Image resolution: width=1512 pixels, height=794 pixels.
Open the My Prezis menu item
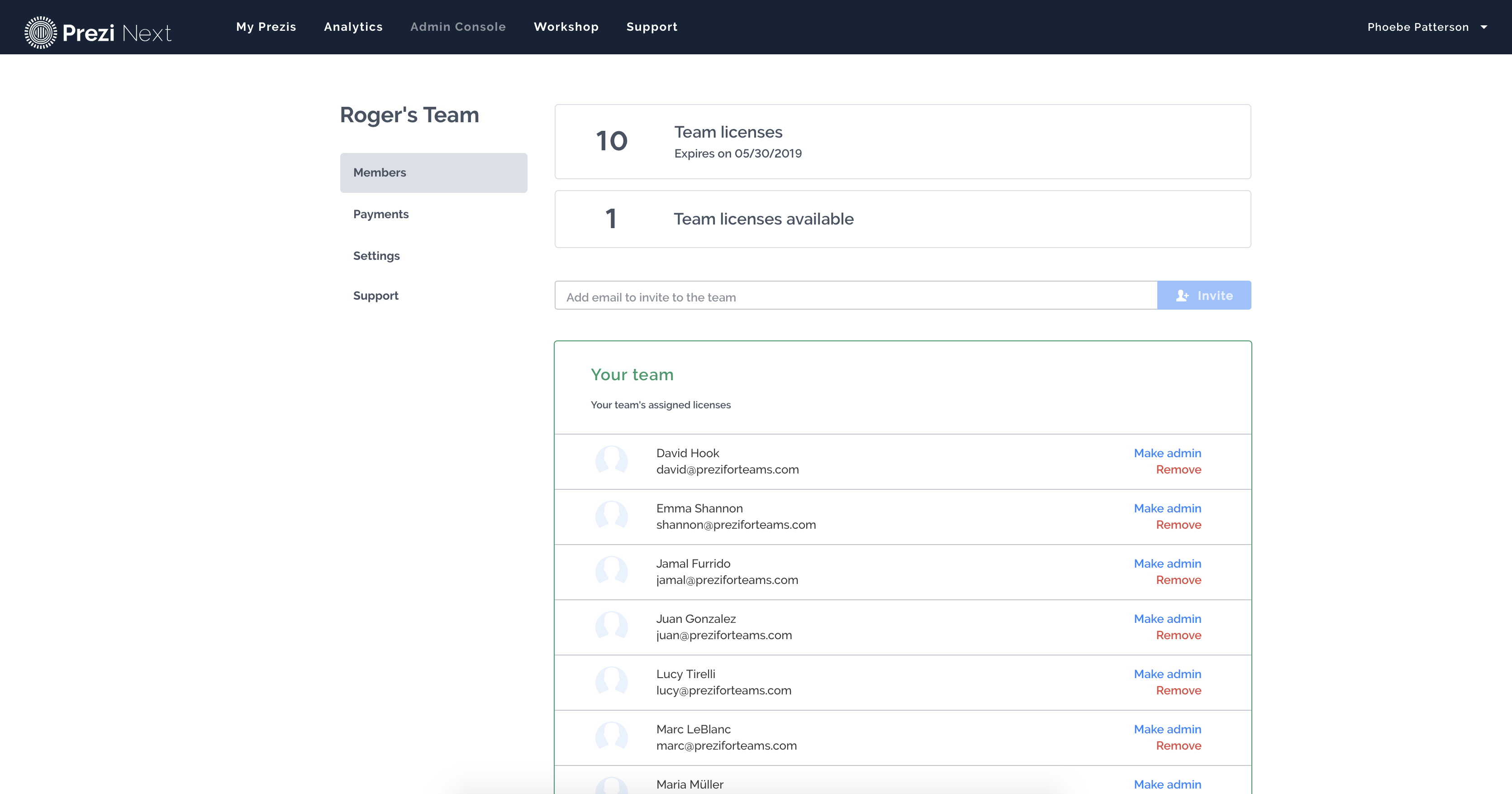266,27
